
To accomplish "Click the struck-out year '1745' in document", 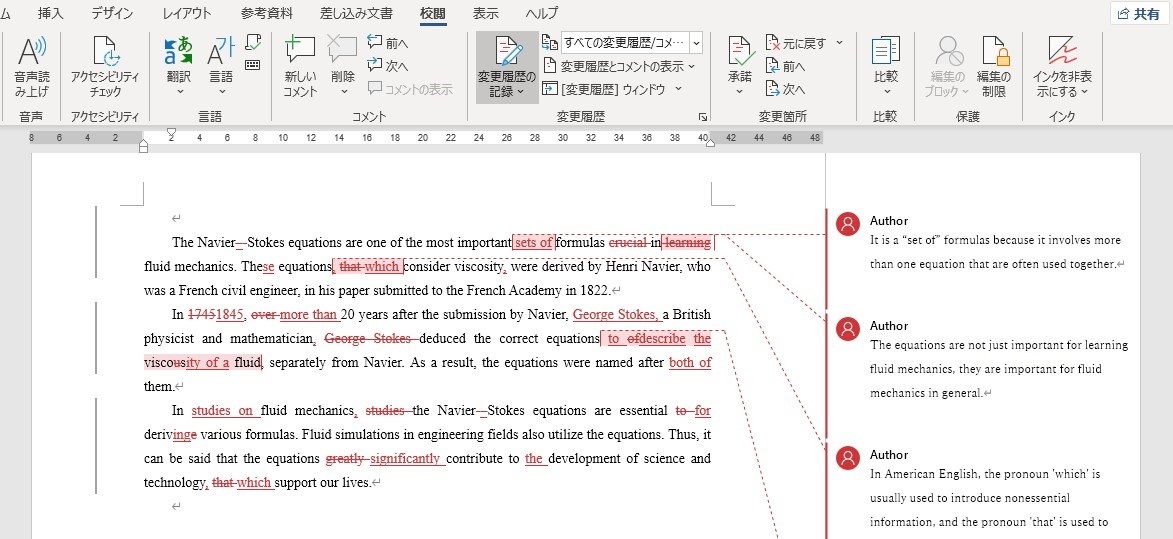I will click(x=201, y=315).
